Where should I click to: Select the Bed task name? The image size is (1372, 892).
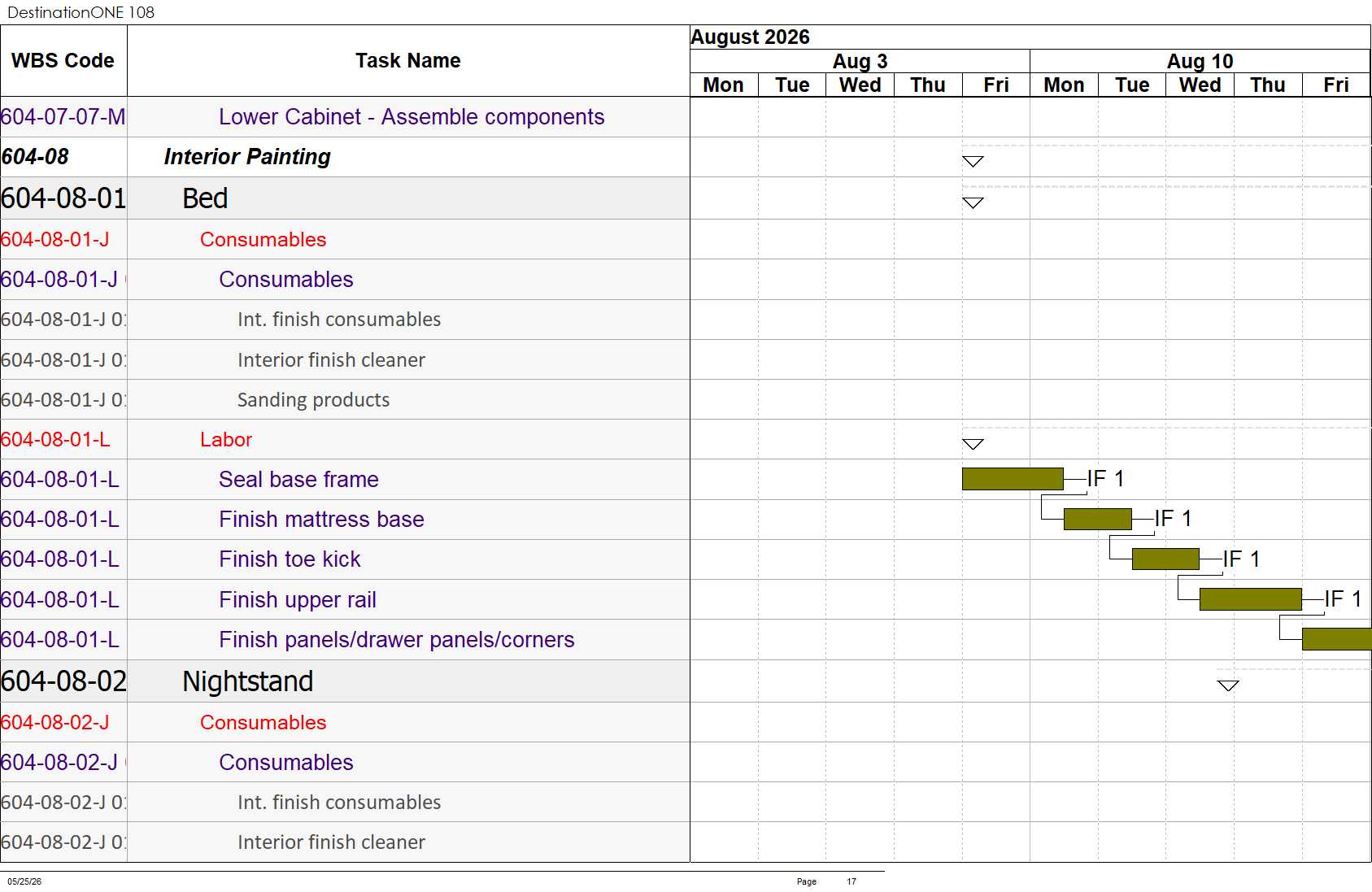pyautogui.click(x=205, y=198)
